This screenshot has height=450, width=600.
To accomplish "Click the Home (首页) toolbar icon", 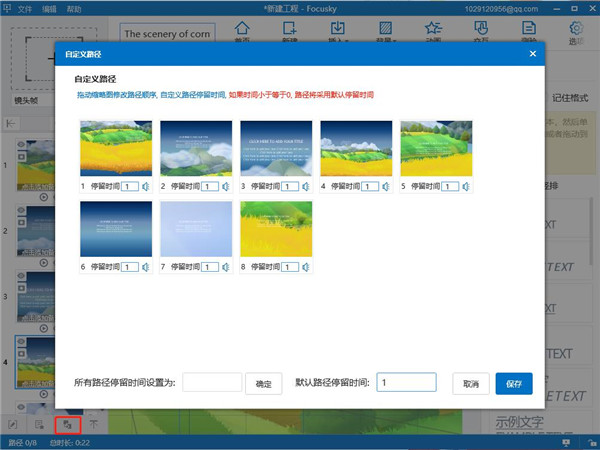I will [242, 30].
